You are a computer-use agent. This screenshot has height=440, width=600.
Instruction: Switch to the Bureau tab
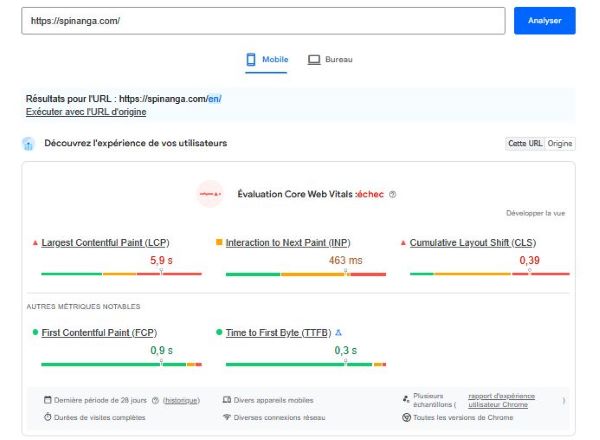click(330, 60)
